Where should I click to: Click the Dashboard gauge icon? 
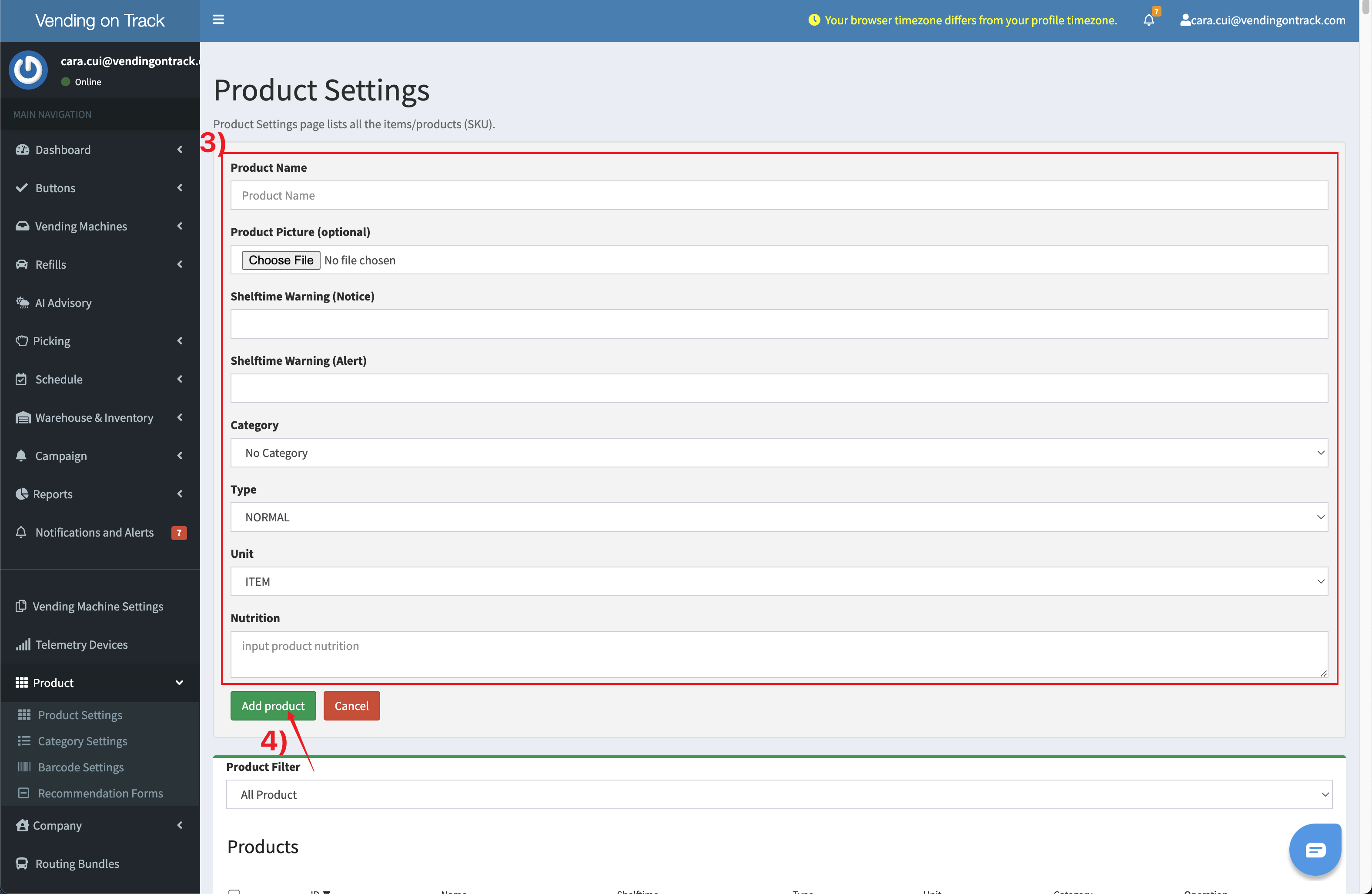[22, 150]
